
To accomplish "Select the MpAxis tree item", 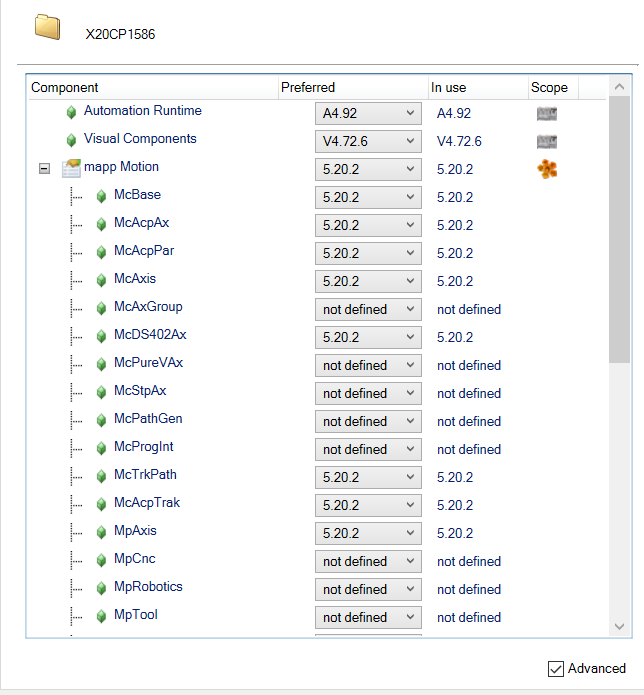I will [x=135, y=531].
